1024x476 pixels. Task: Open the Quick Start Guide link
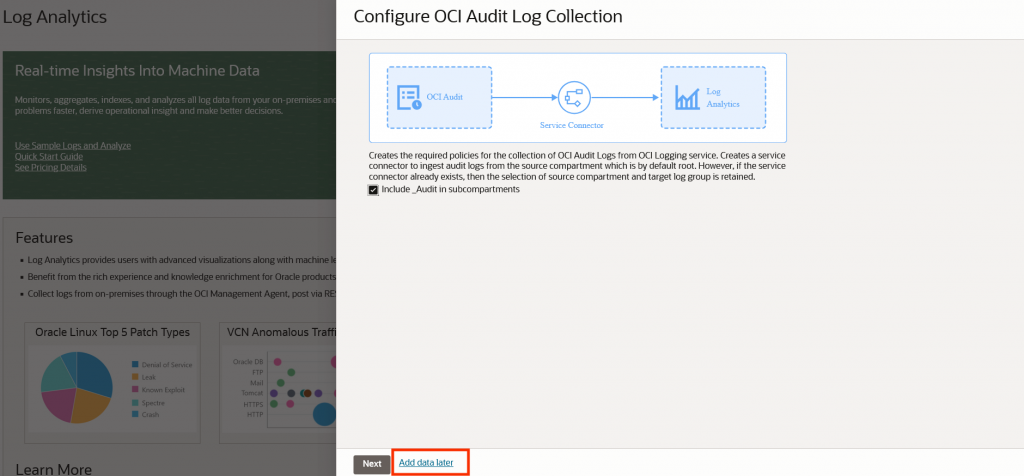coord(48,156)
